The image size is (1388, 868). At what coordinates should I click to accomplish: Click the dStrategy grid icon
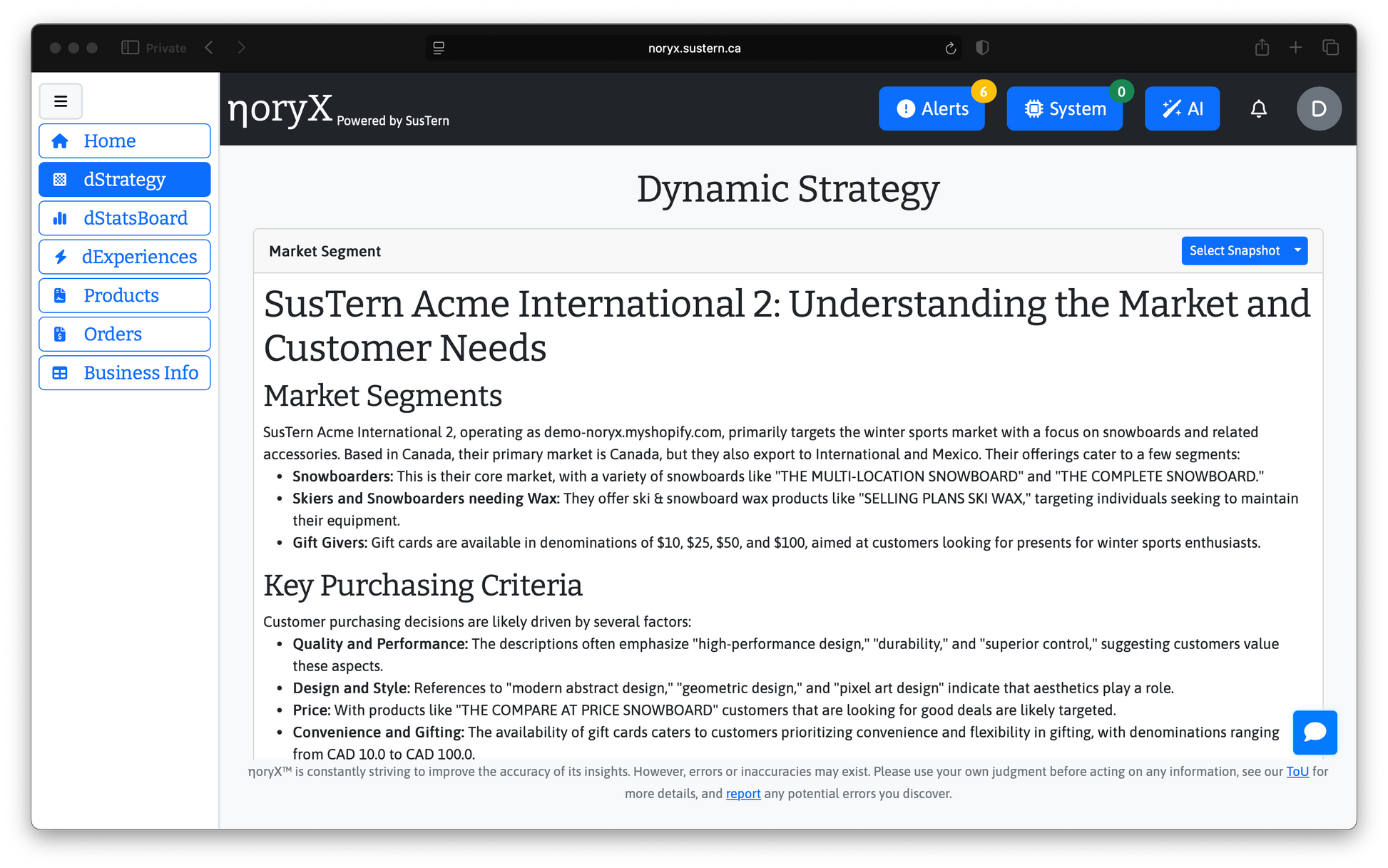point(61,180)
